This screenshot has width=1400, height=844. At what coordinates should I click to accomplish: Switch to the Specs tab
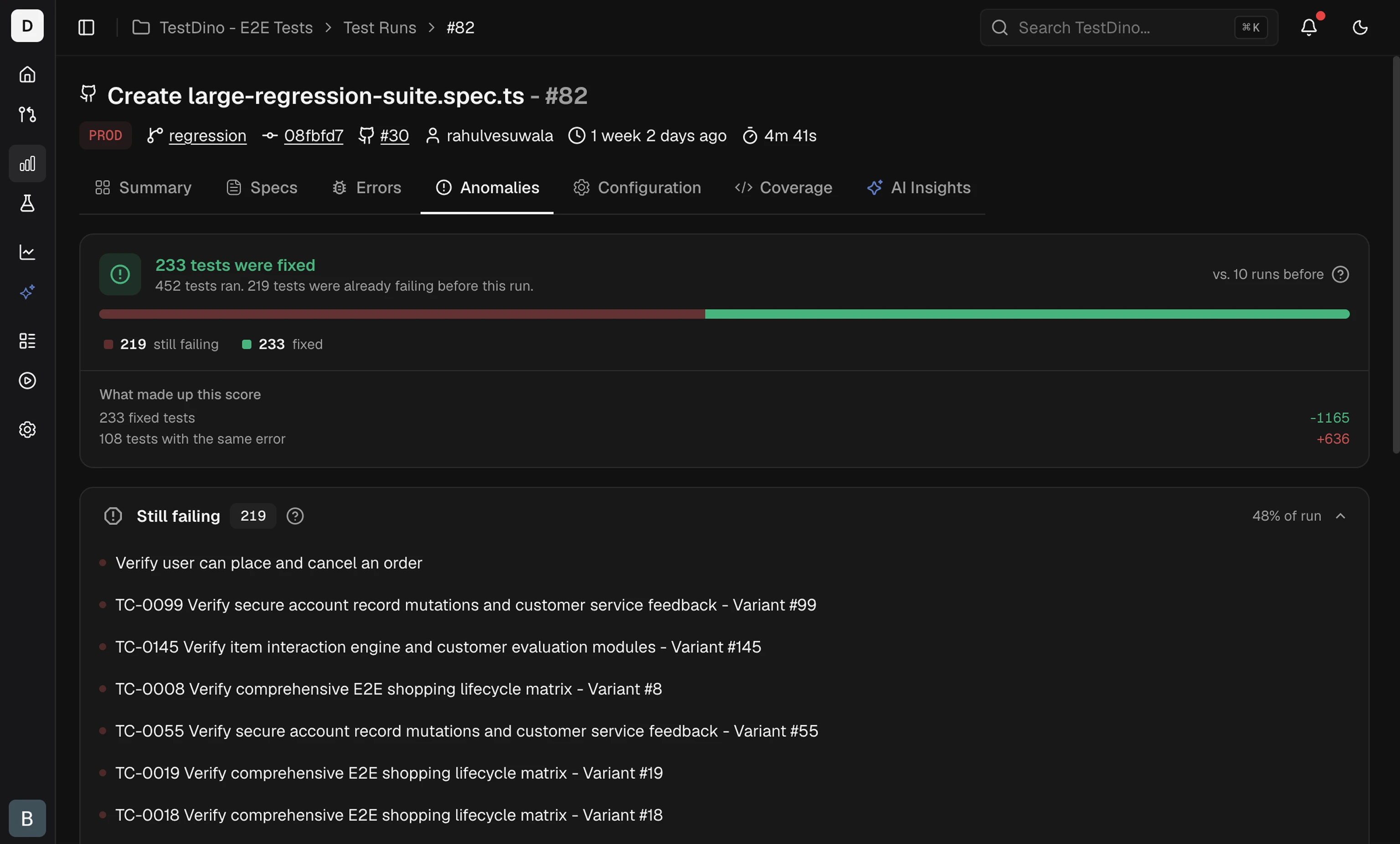tap(262, 188)
